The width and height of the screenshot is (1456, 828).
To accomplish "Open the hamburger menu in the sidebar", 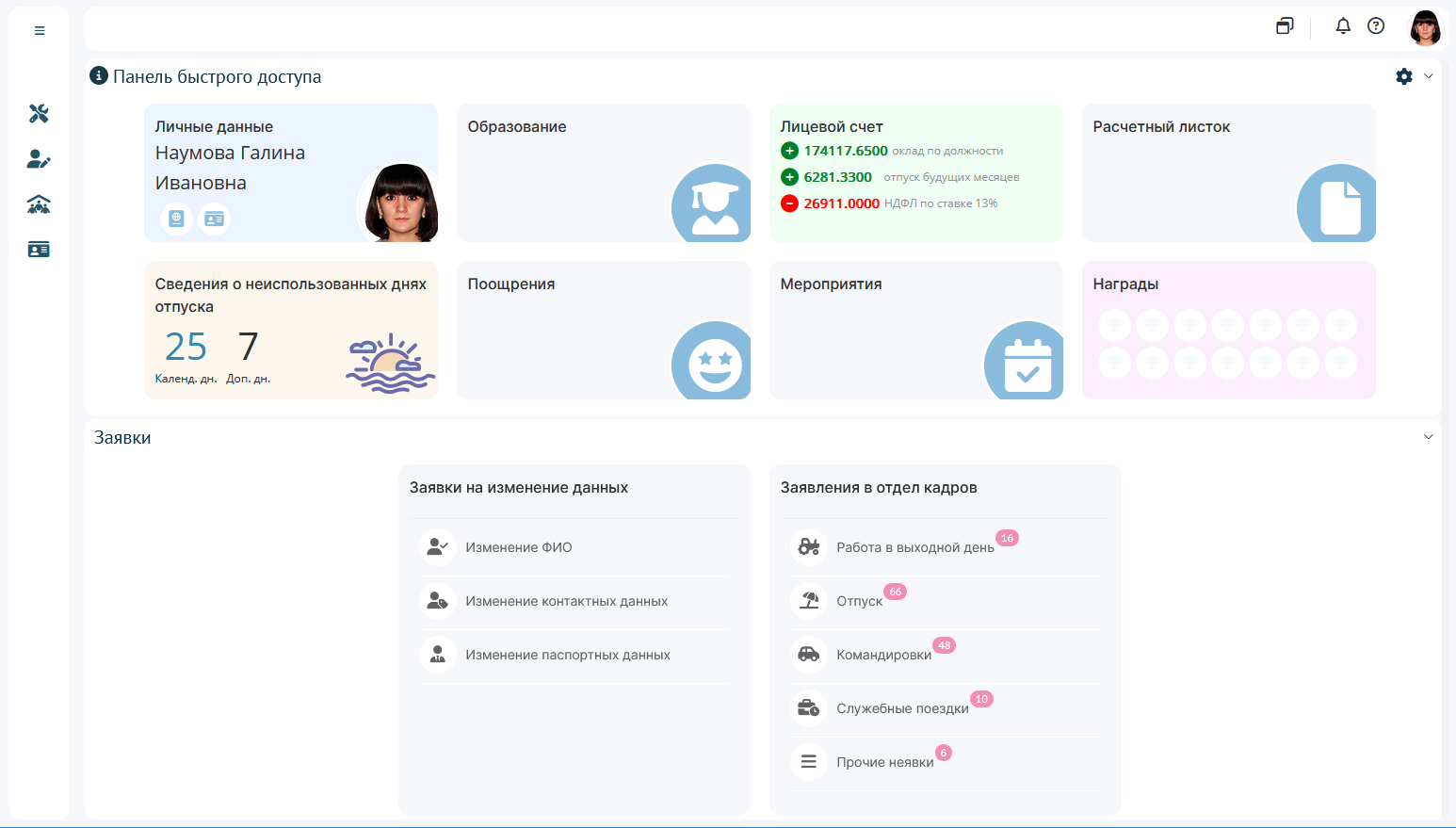I will (40, 31).
